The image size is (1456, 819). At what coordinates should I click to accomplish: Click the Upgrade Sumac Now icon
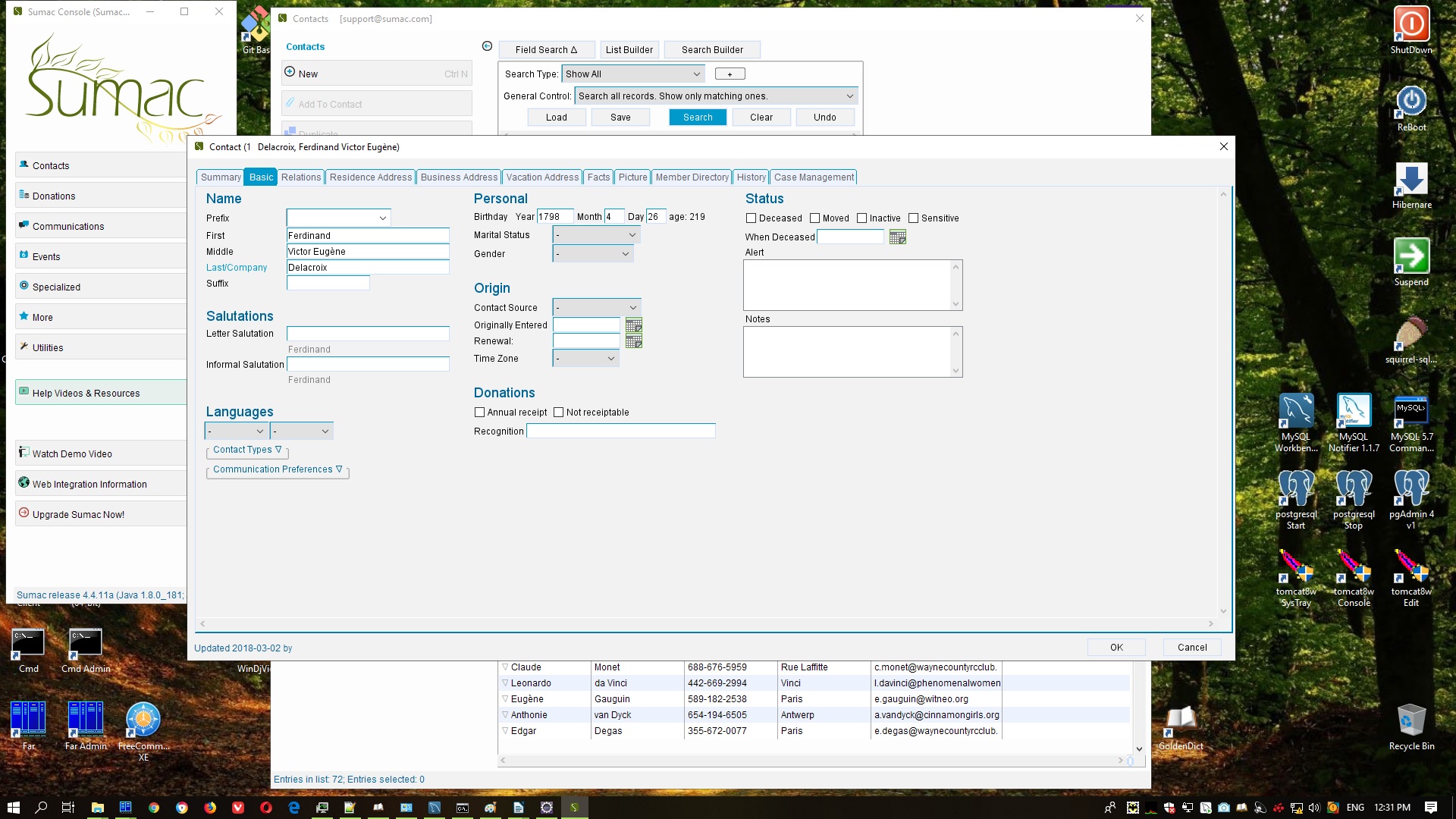pyautogui.click(x=24, y=513)
